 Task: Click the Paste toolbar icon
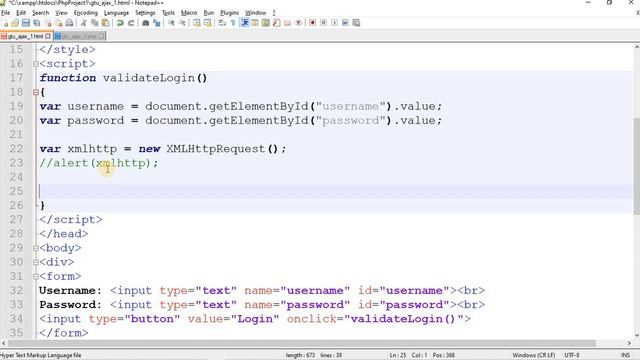click(105, 23)
